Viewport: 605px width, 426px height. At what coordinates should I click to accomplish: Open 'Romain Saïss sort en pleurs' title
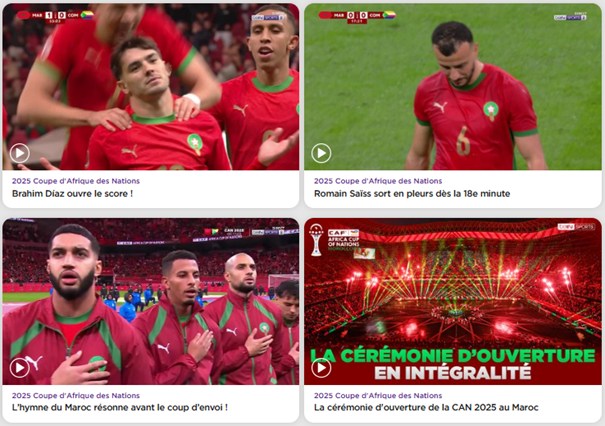coord(412,193)
